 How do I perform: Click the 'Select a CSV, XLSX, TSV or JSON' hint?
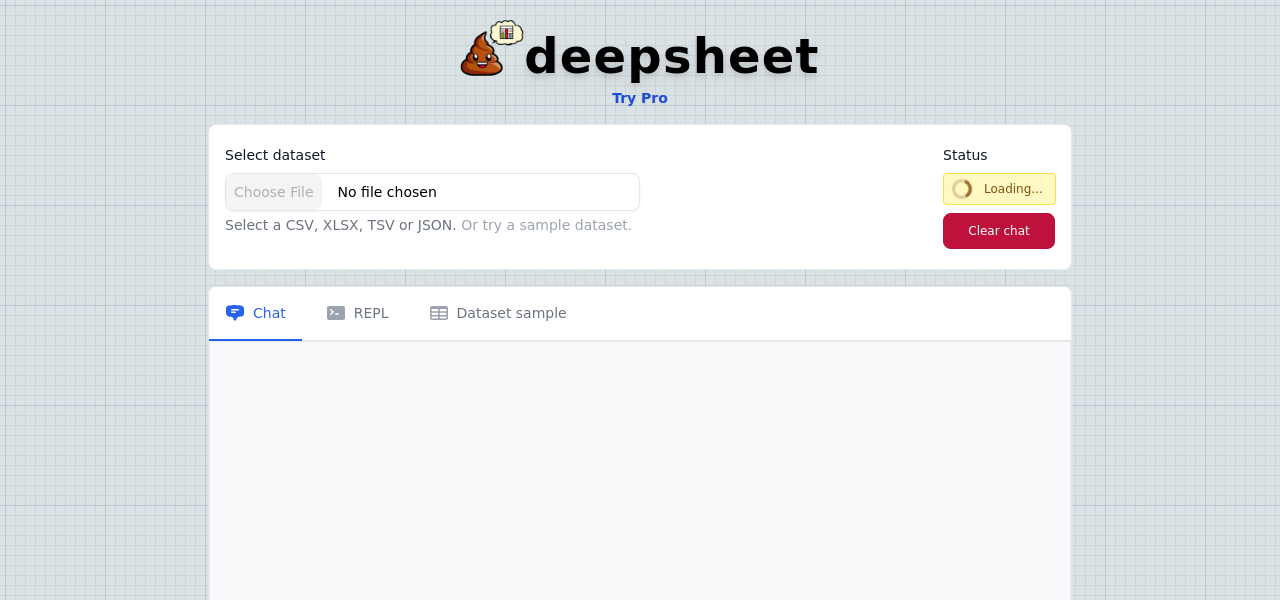pyautogui.click(x=340, y=225)
